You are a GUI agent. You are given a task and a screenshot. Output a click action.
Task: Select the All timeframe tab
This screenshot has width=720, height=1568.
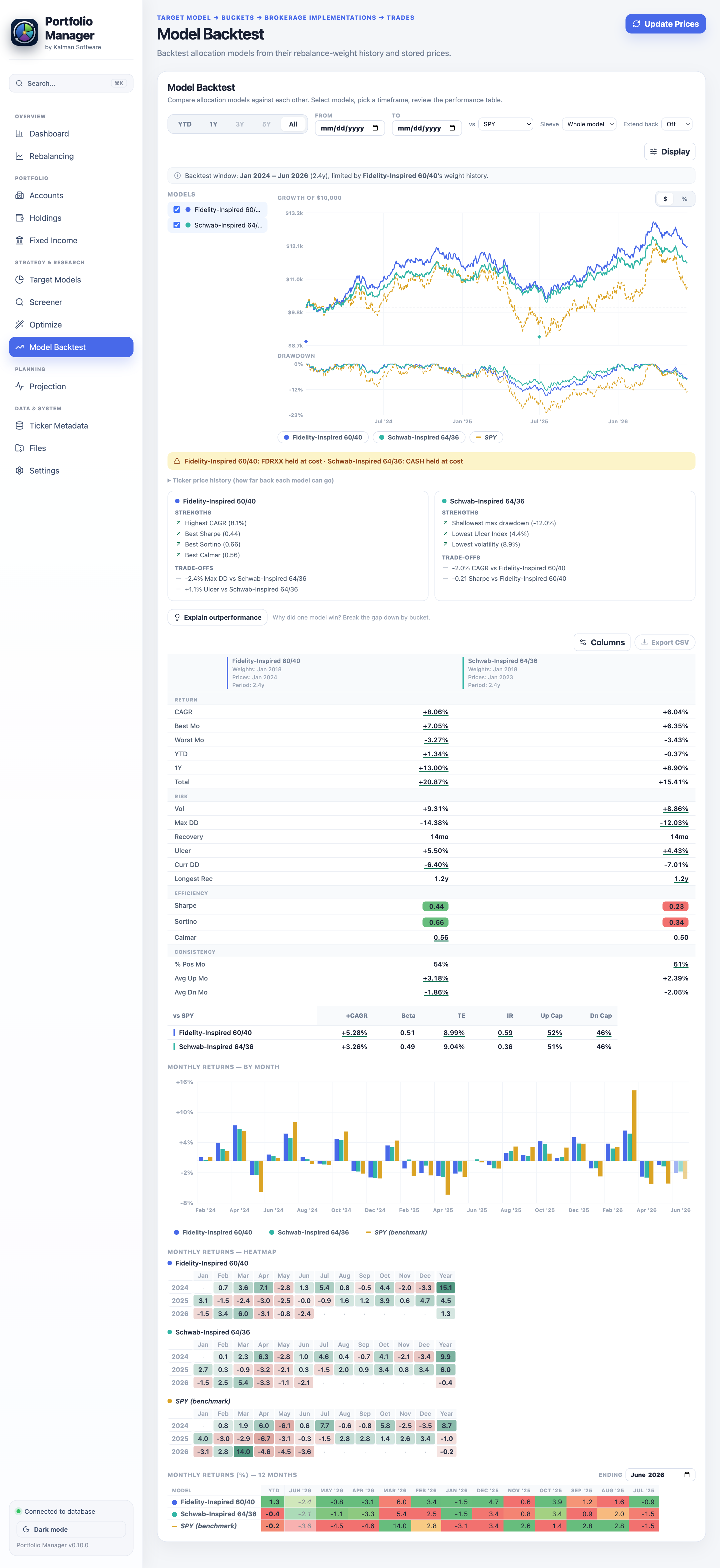(293, 124)
